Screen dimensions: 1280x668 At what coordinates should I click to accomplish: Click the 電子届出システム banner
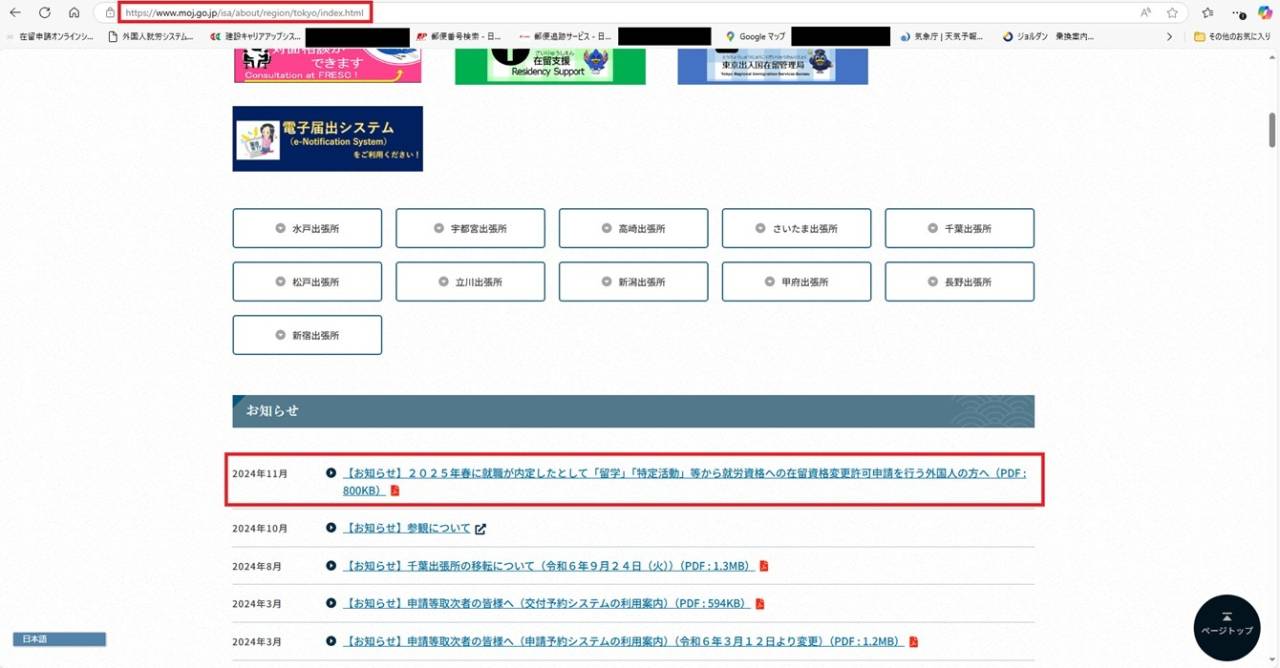[x=327, y=139]
